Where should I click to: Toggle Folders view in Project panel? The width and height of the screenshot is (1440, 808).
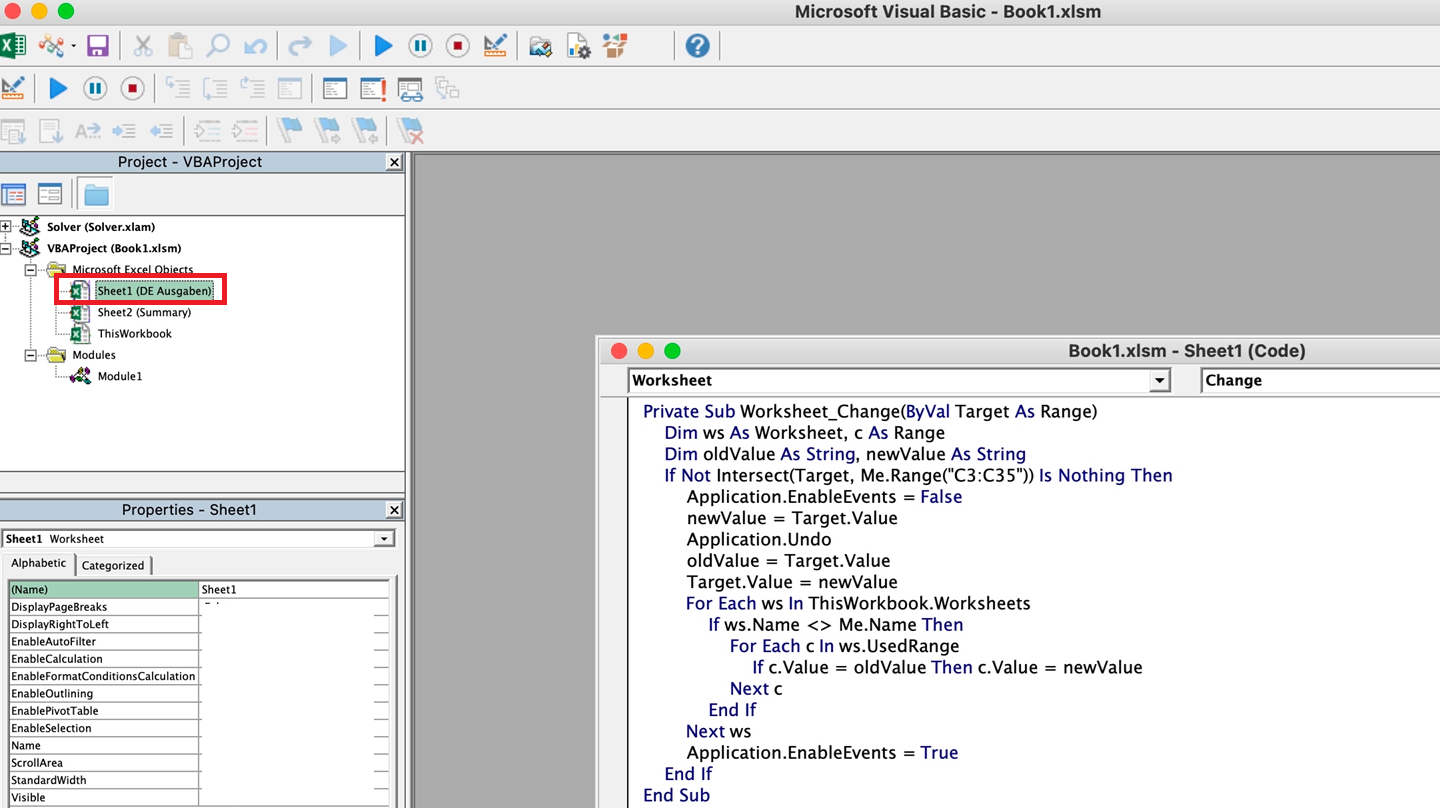point(97,194)
